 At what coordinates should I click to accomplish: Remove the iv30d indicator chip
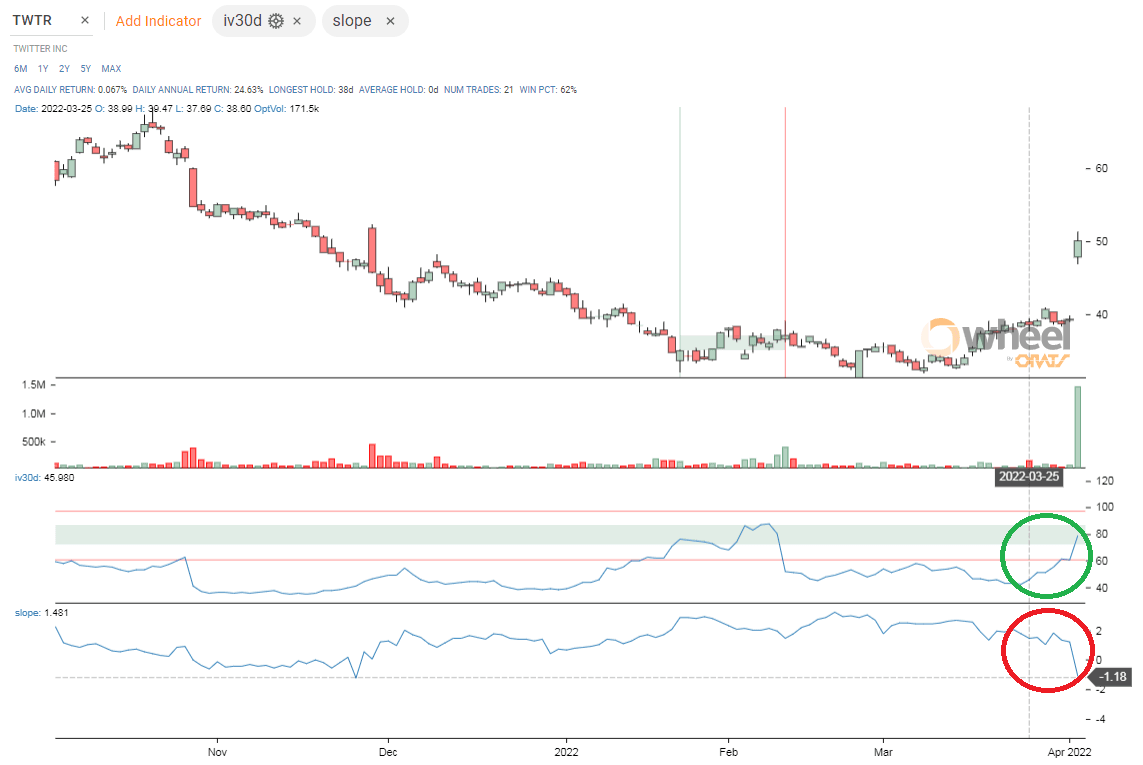pos(297,21)
